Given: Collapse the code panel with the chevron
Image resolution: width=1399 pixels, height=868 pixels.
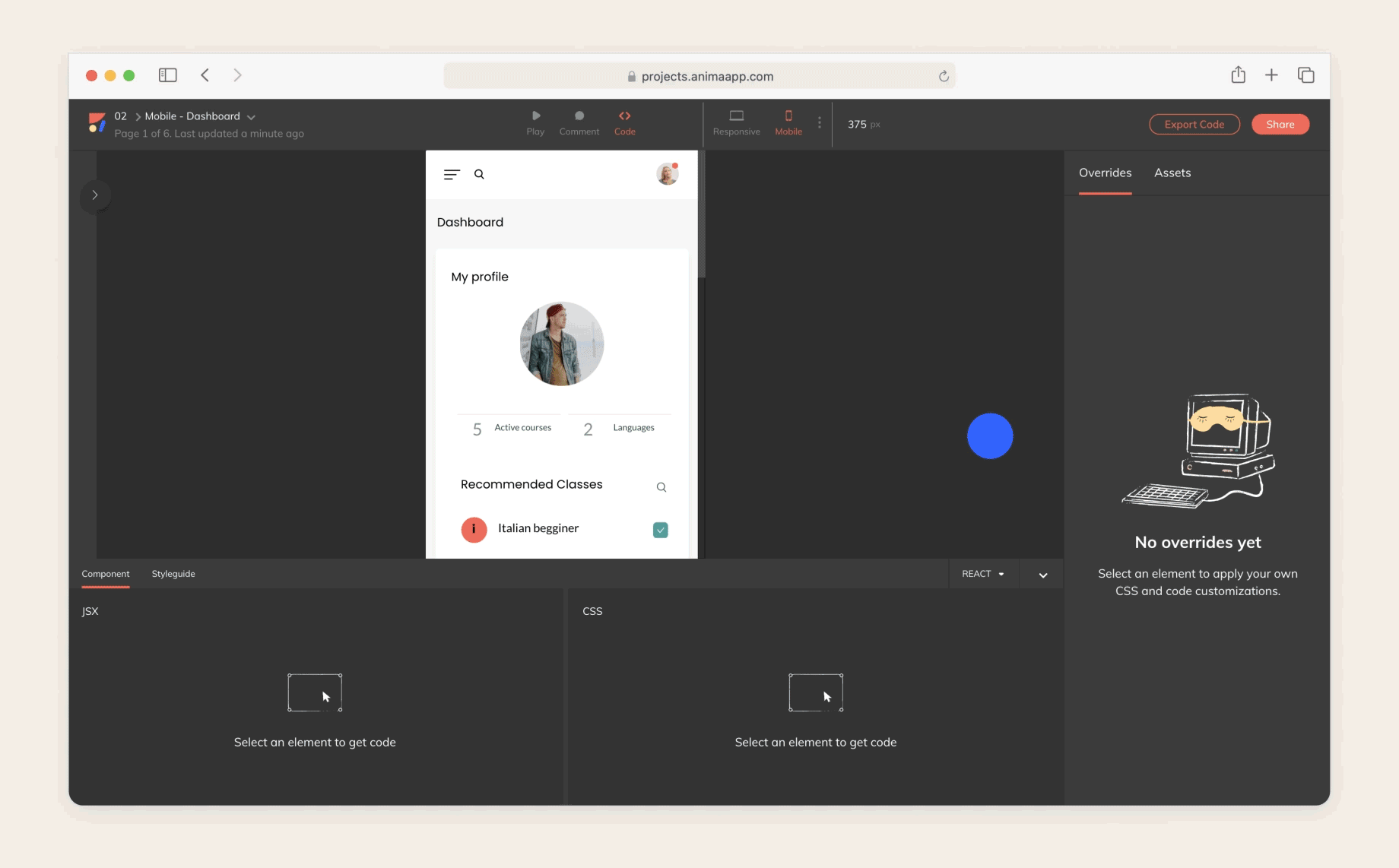Looking at the screenshot, I should click(1043, 575).
